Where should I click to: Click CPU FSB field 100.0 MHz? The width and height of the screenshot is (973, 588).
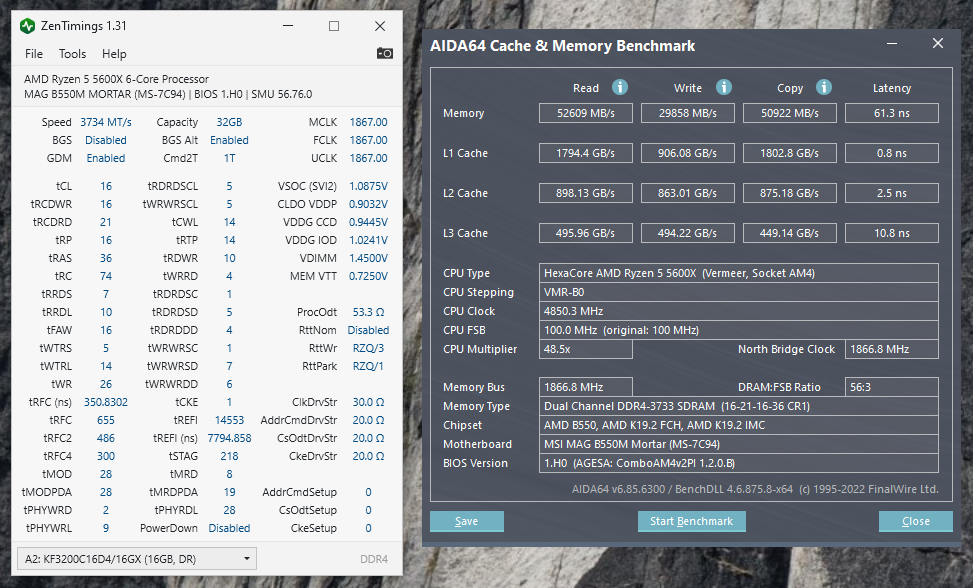click(738, 330)
